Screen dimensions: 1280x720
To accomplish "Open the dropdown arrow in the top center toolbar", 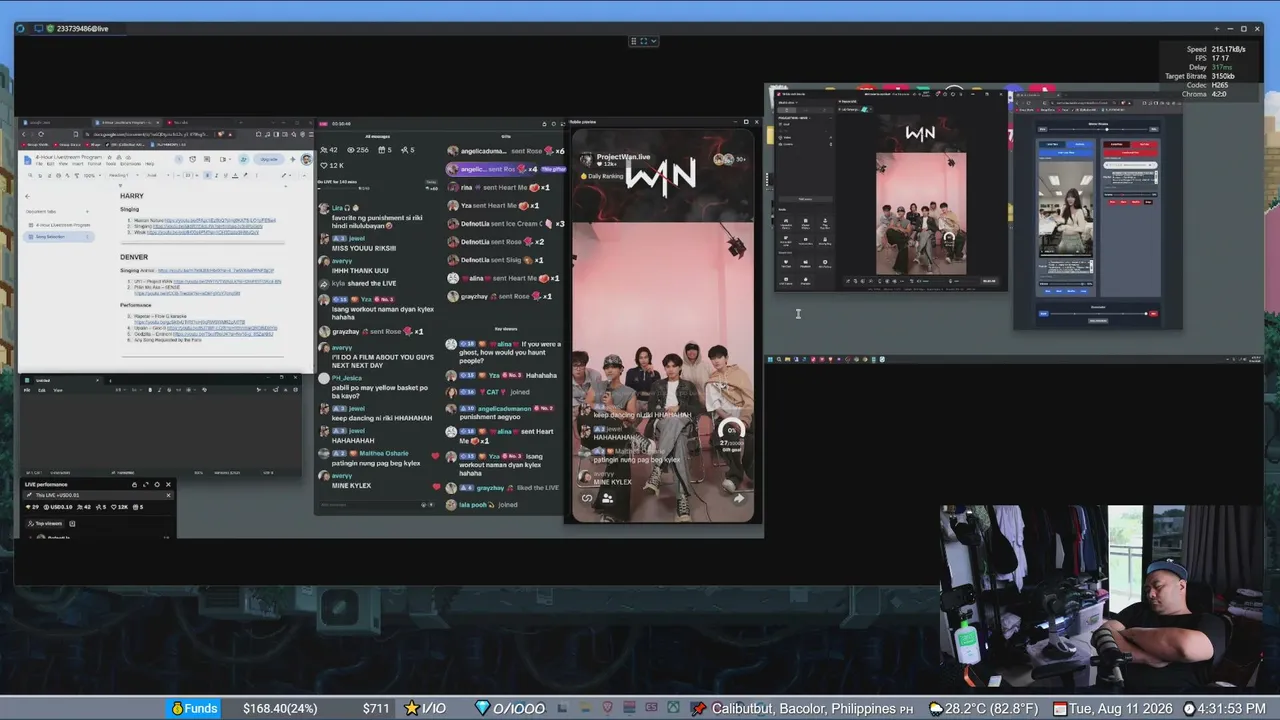I will tap(653, 41).
